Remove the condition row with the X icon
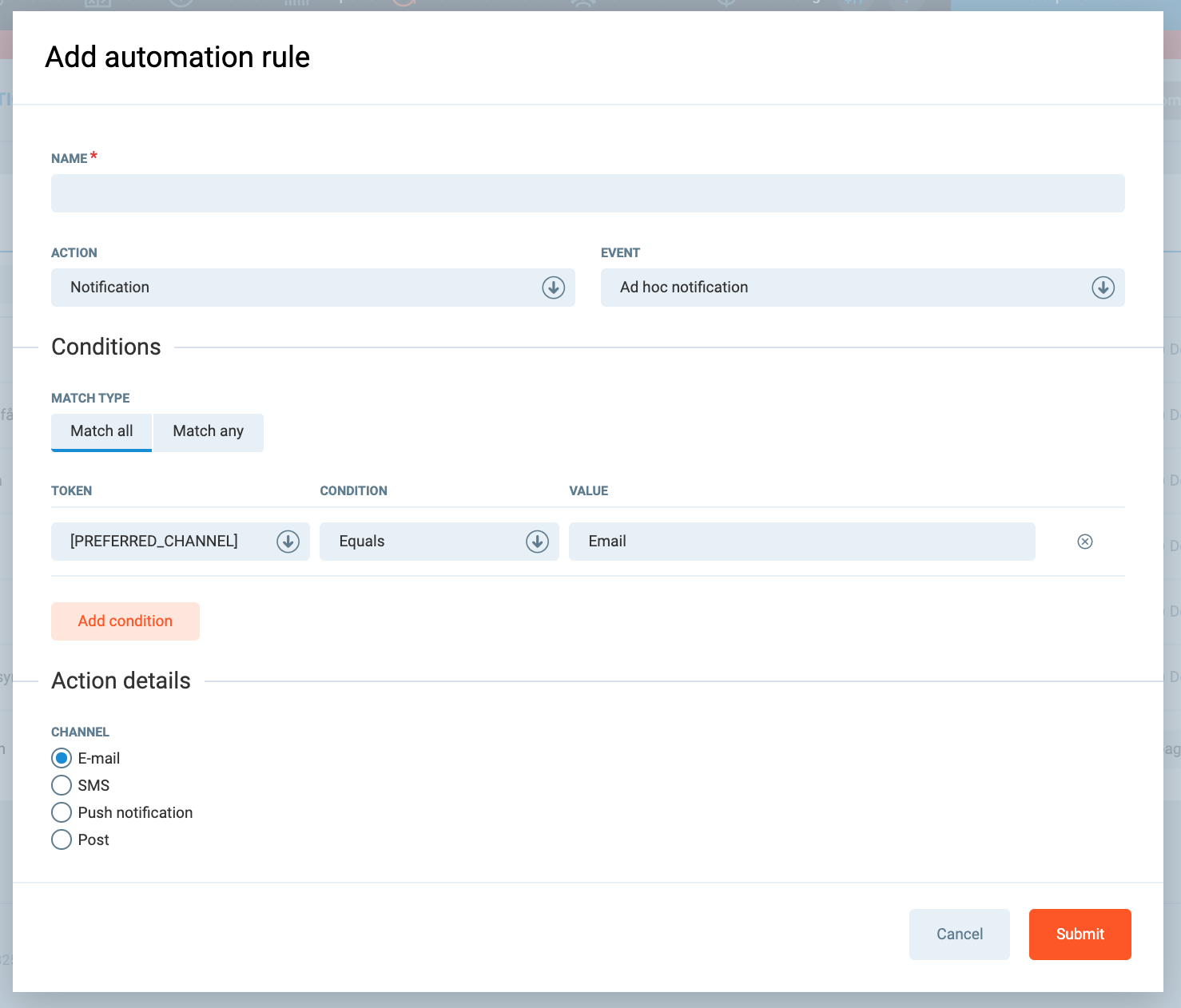 click(1084, 542)
